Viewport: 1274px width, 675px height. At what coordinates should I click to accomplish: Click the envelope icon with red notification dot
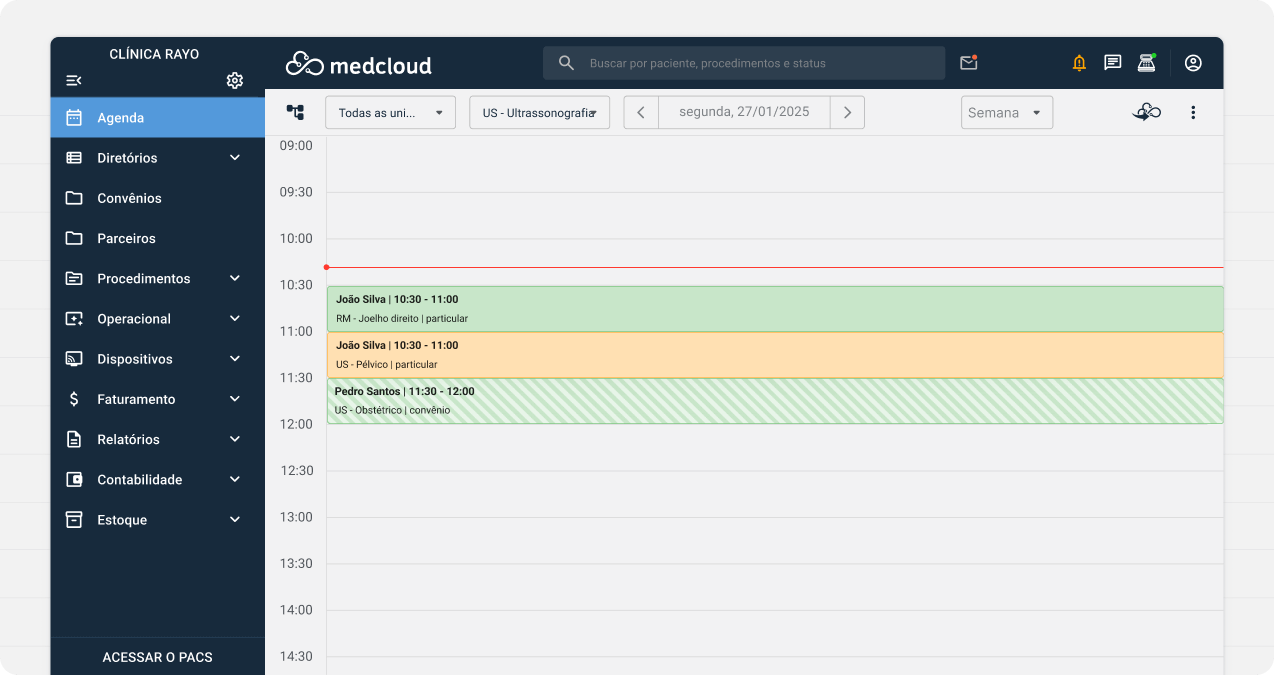(x=968, y=62)
